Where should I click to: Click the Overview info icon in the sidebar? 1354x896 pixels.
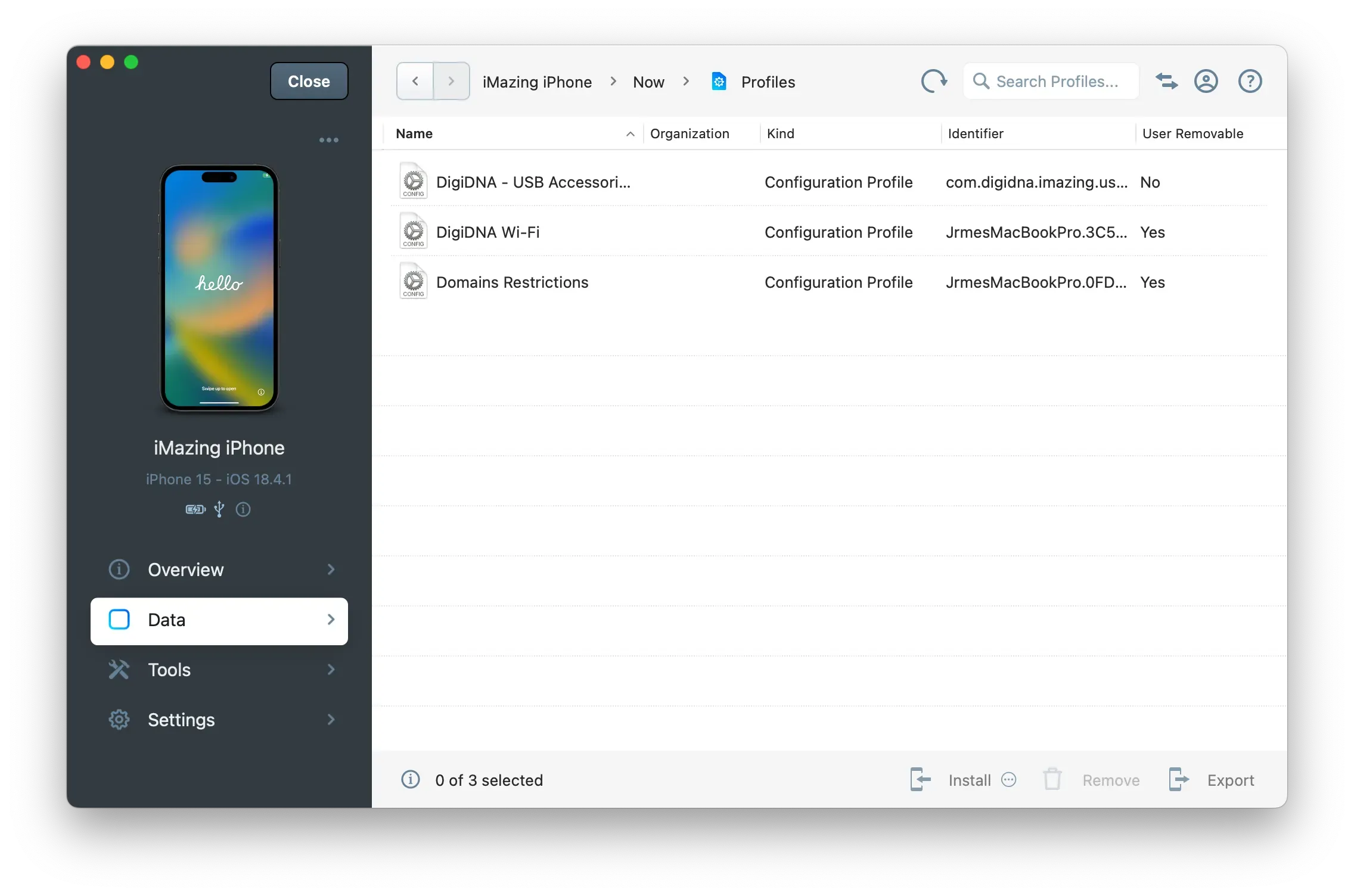119,570
